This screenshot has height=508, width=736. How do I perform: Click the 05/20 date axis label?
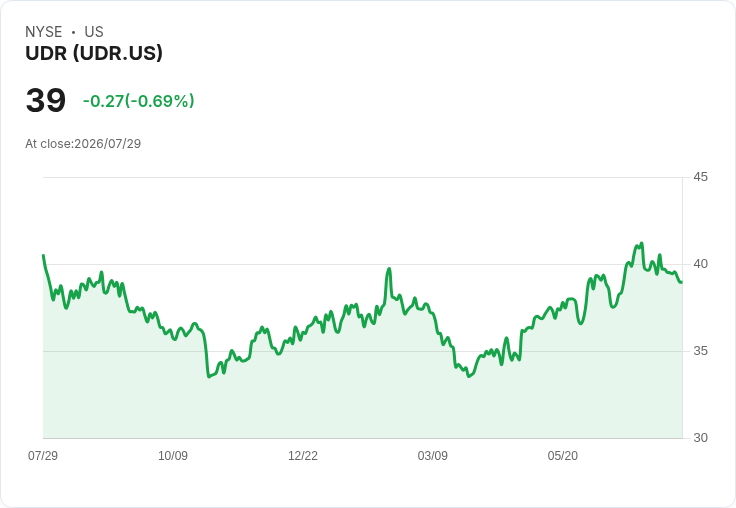tap(563, 455)
